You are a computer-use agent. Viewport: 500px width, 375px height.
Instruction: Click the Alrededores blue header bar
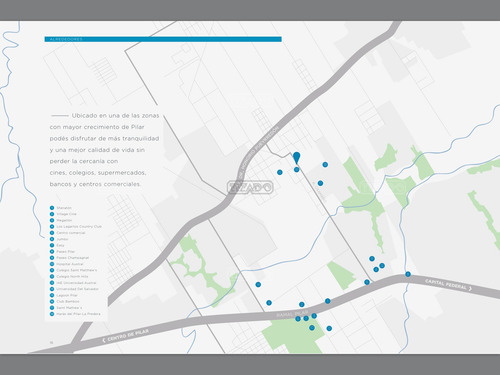pos(163,39)
